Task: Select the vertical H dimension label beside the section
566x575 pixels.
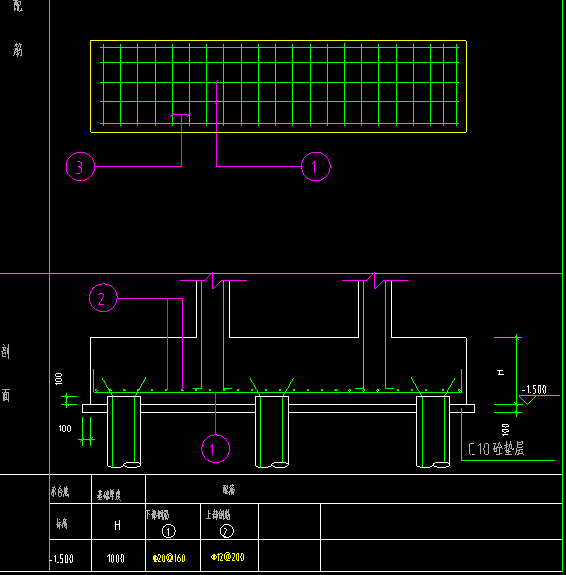Action: coord(501,372)
